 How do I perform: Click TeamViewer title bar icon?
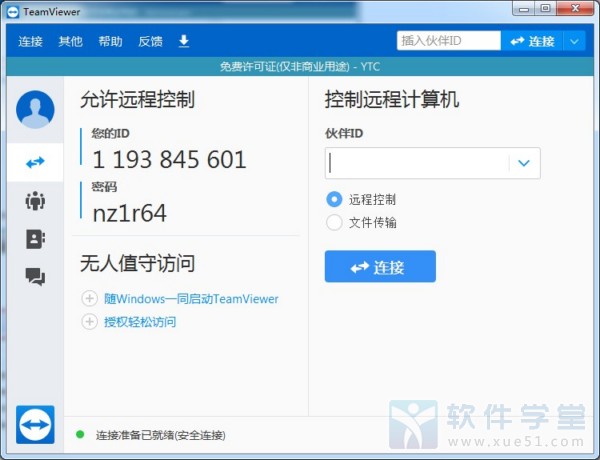click(13, 11)
